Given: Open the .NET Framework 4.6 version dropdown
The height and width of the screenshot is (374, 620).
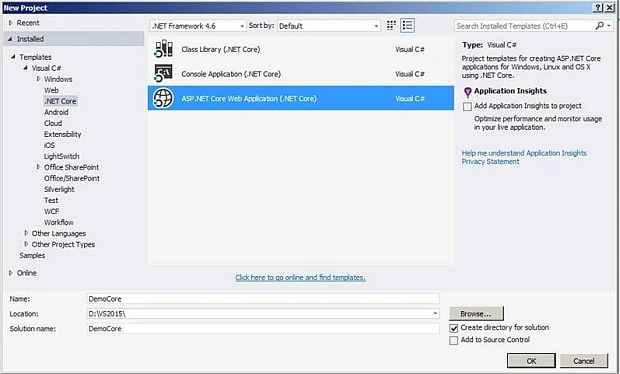Looking at the screenshot, I should pyautogui.click(x=198, y=26).
